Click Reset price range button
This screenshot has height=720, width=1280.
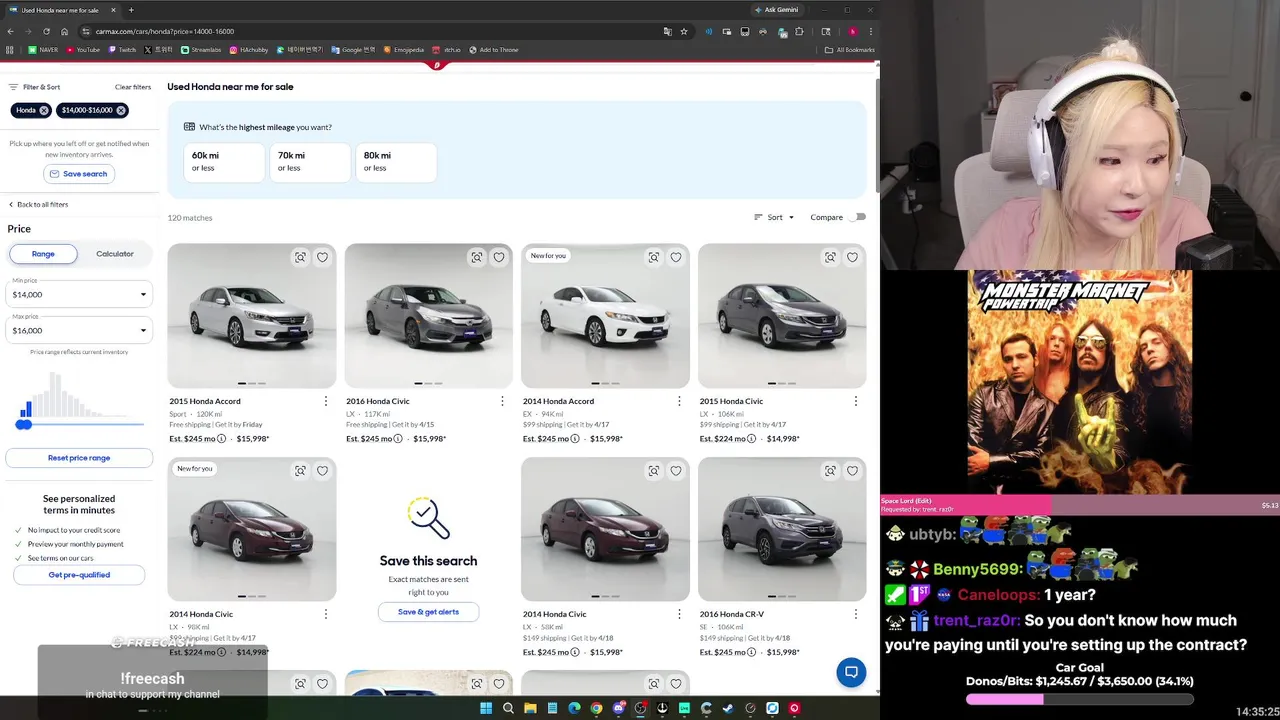click(x=79, y=458)
